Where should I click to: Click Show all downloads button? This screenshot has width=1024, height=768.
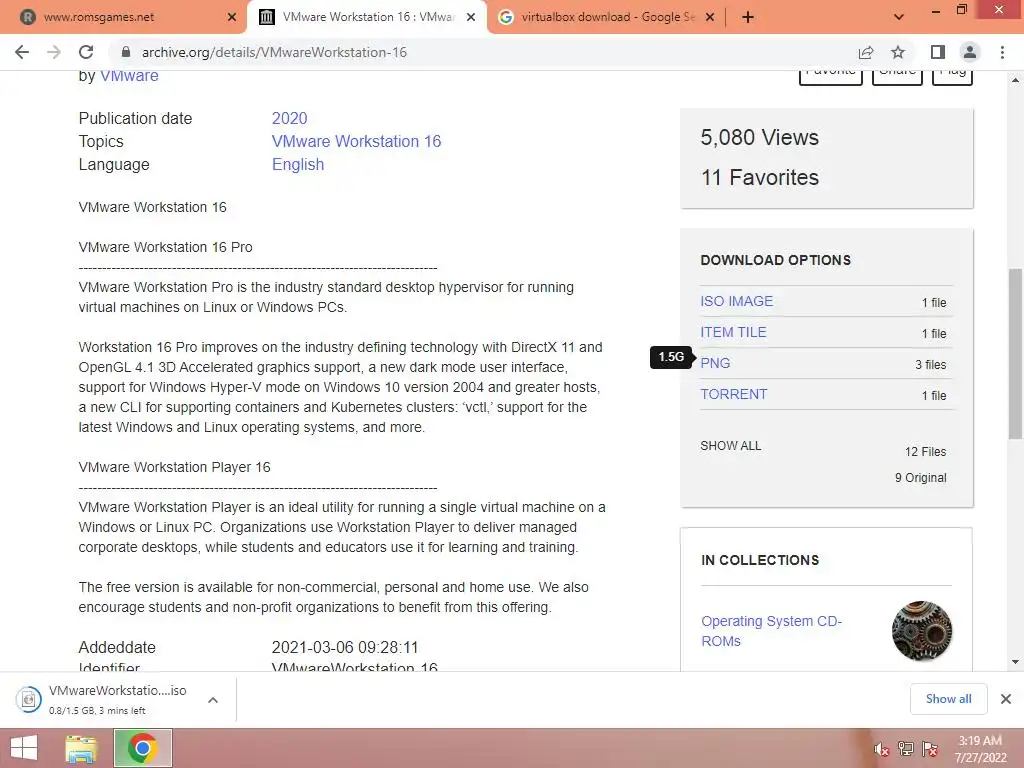(948, 699)
